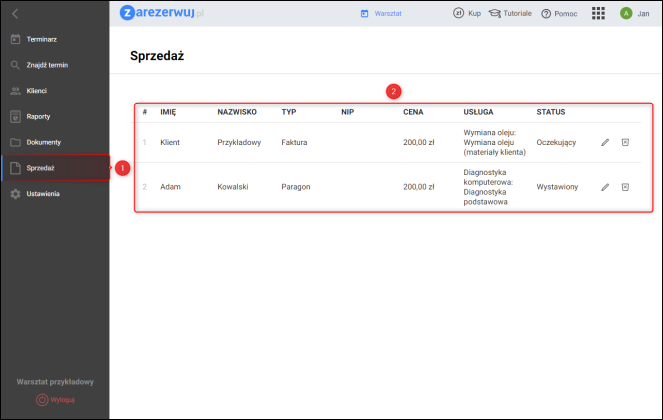Click 'Oczekujący' status cell

[556, 143]
